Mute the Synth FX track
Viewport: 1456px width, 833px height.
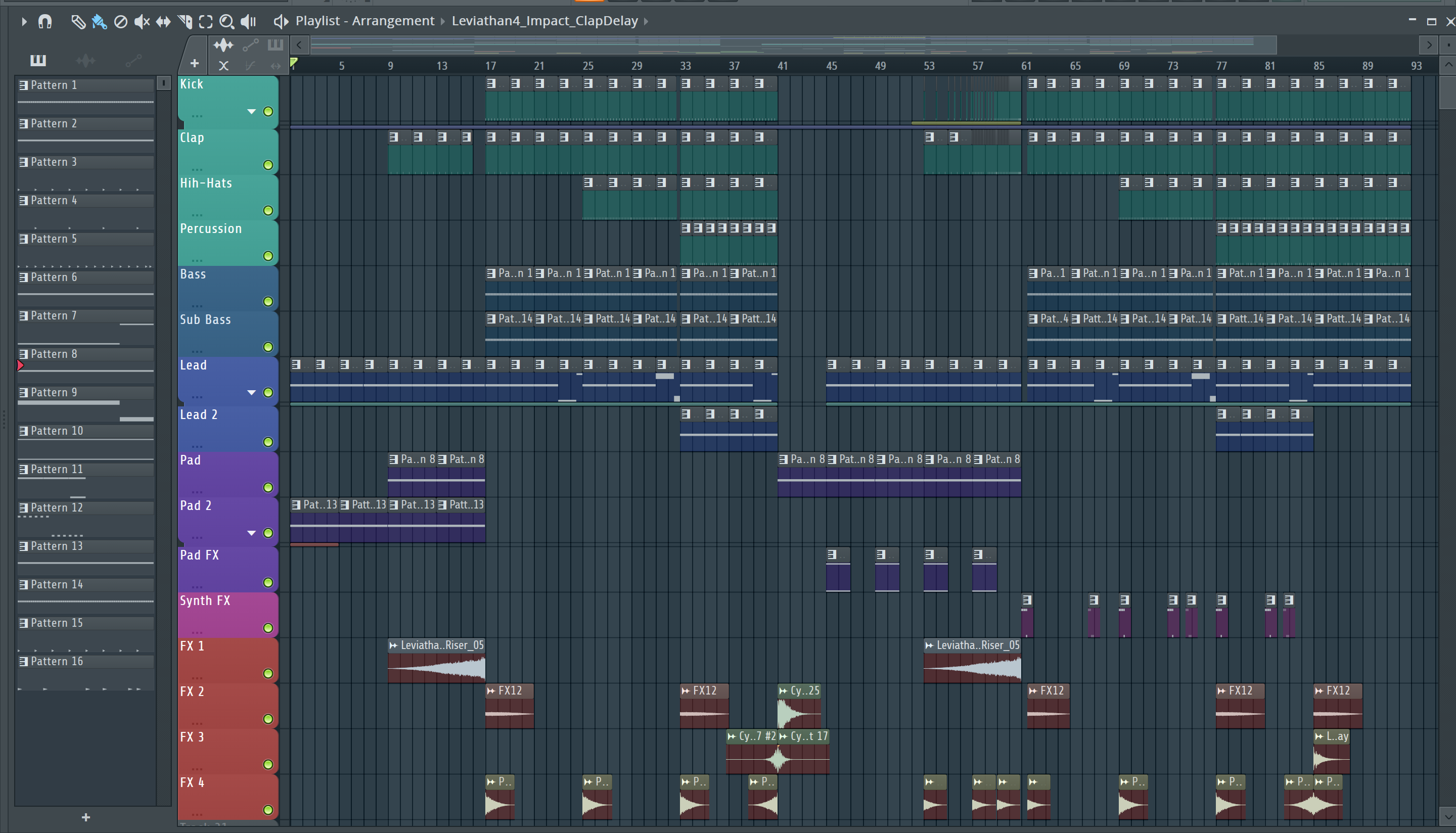pos(268,628)
